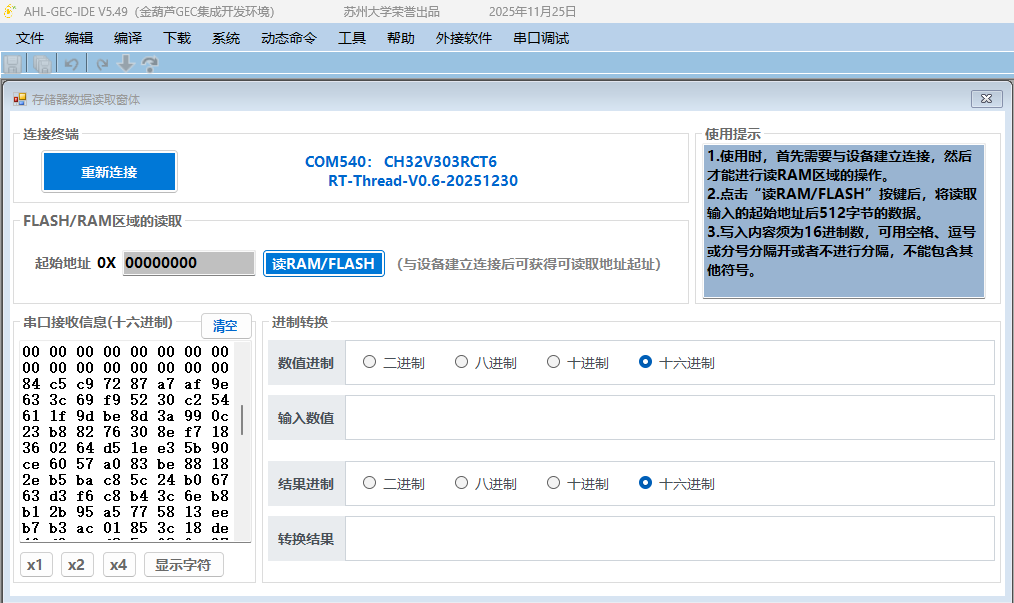Screen dimensions: 1014x603
Task: Click the 起始地址 hex address field
Action: click(x=188, y=264)
